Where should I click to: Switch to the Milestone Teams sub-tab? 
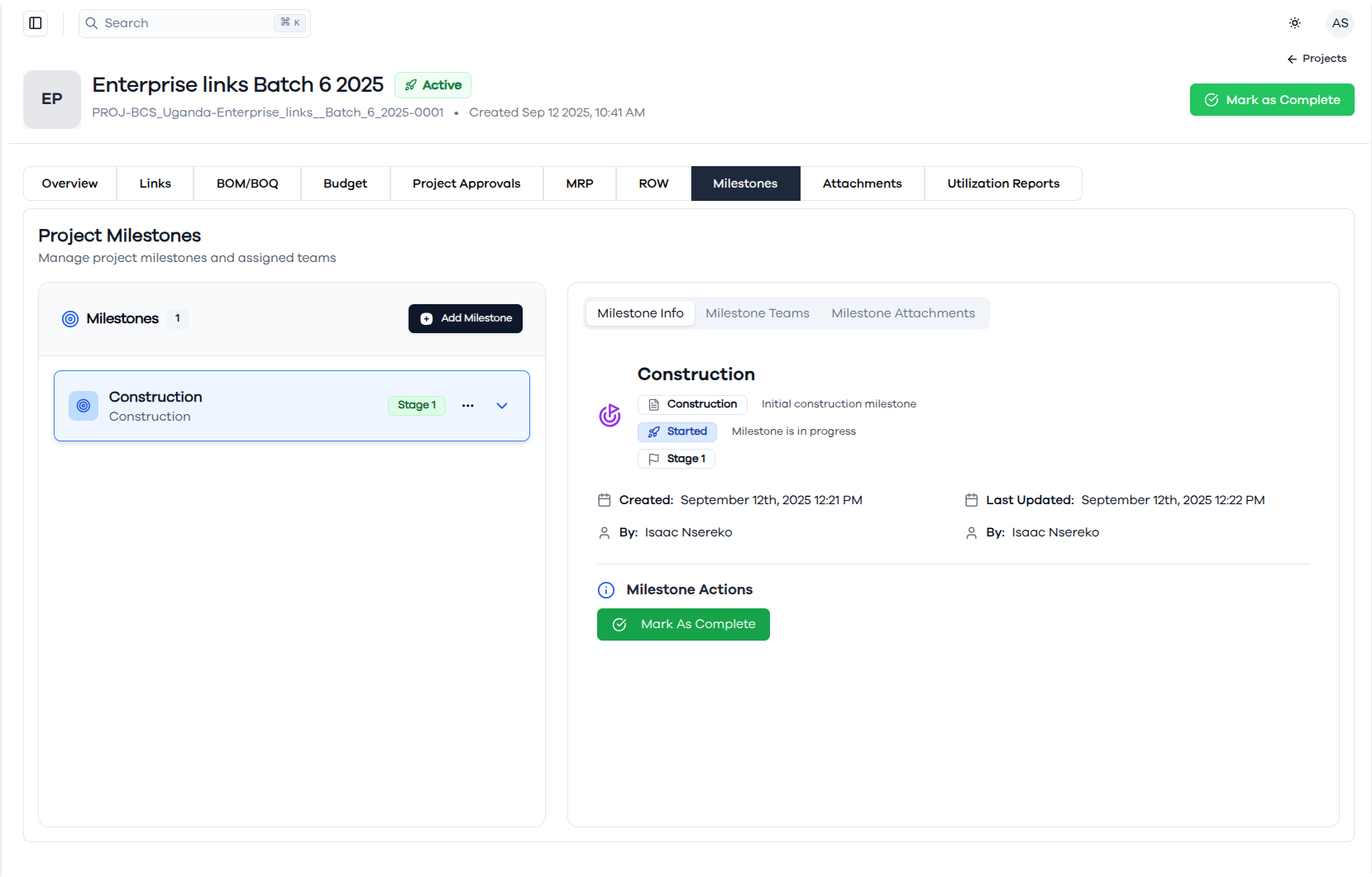(x=758, y=313)
